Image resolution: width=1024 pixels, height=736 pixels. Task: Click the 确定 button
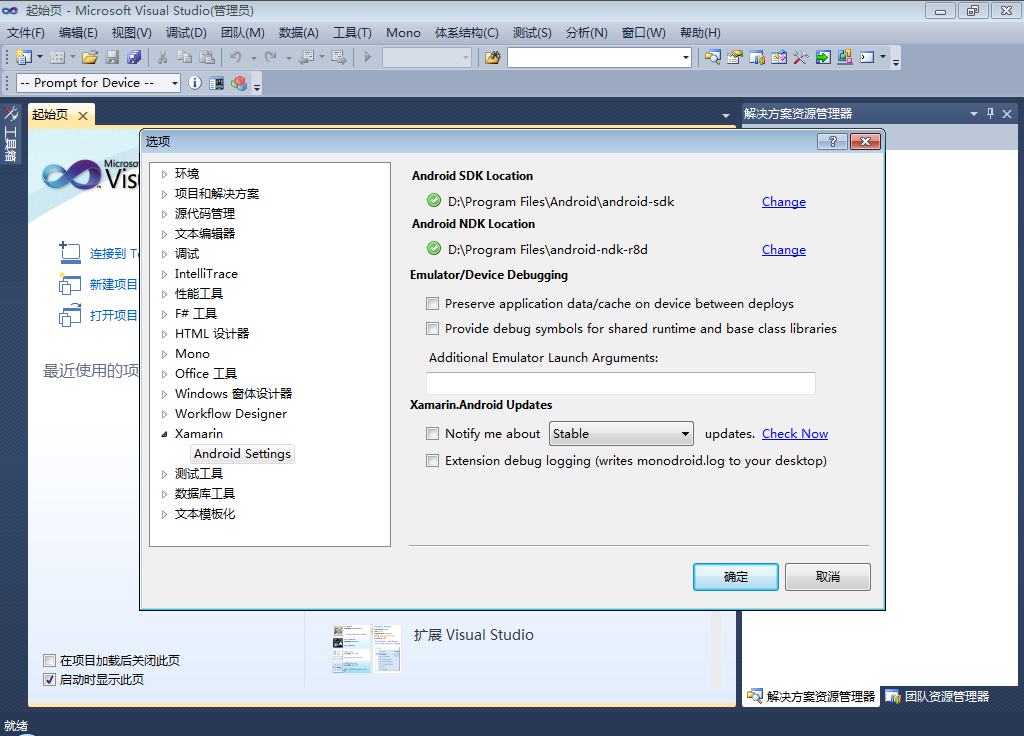point(735,577)
